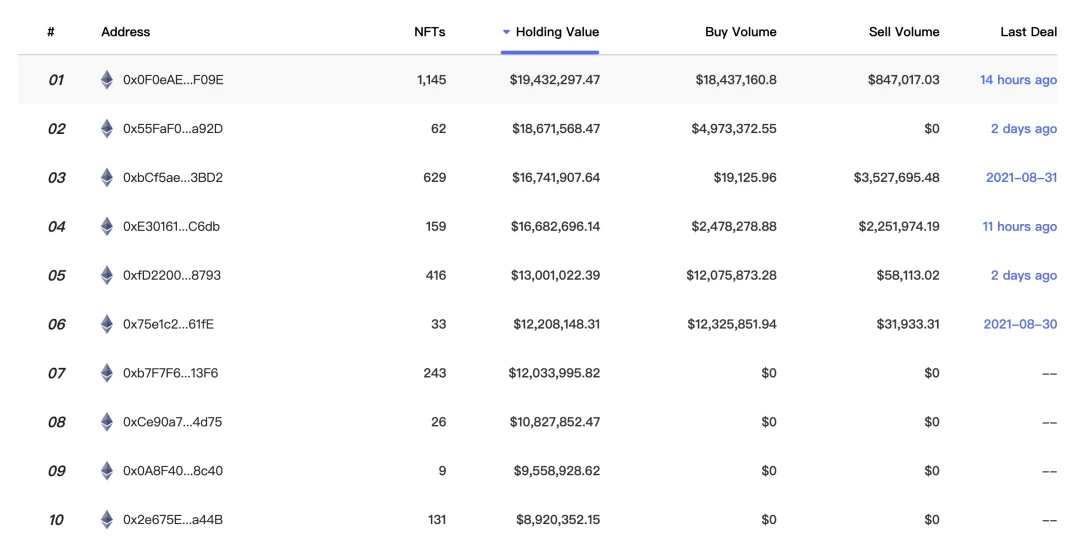This screenshot has width=1080, height=544.
Task: Select NFT count 1,145
Action: click(431, 80)
